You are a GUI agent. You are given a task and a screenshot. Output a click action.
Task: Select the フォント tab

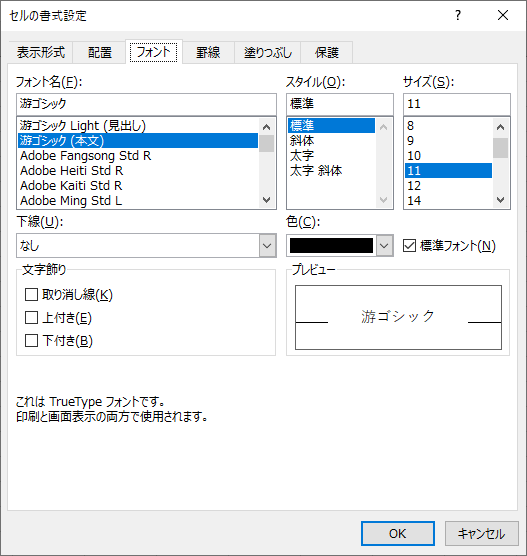(154, 52)
